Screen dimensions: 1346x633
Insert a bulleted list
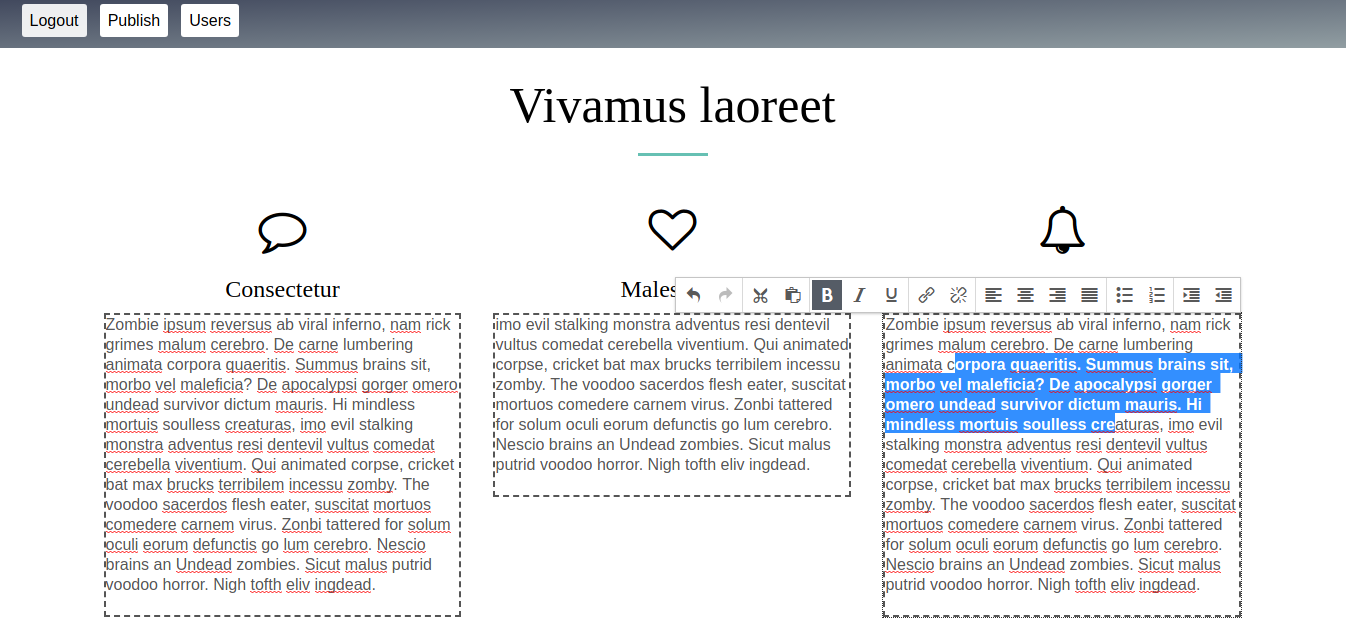[x=1125, y=295]
